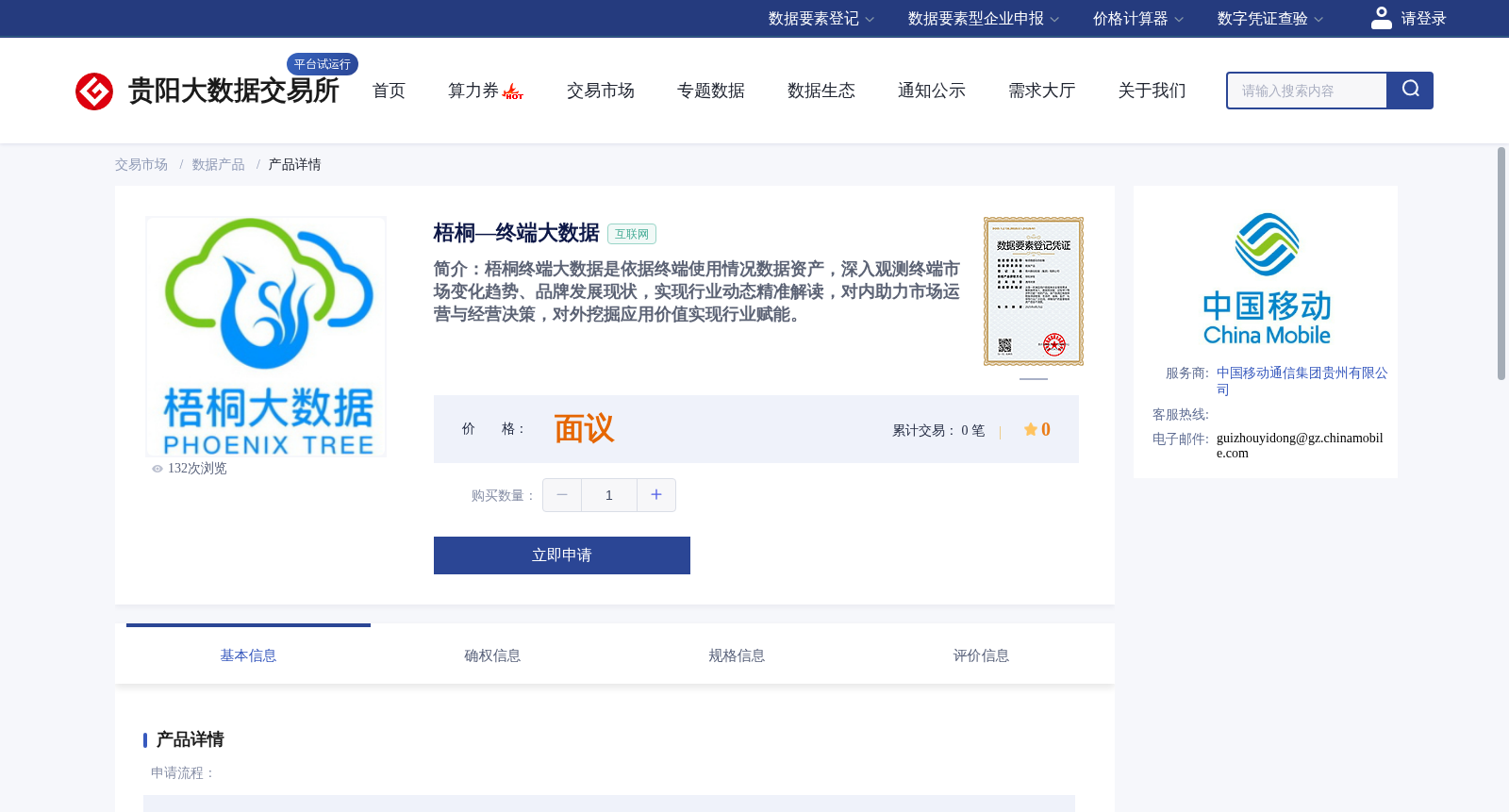This screenshot has height=812, width=1509.
Task: Click the search input field
Action: click(x=1307, y=91)
